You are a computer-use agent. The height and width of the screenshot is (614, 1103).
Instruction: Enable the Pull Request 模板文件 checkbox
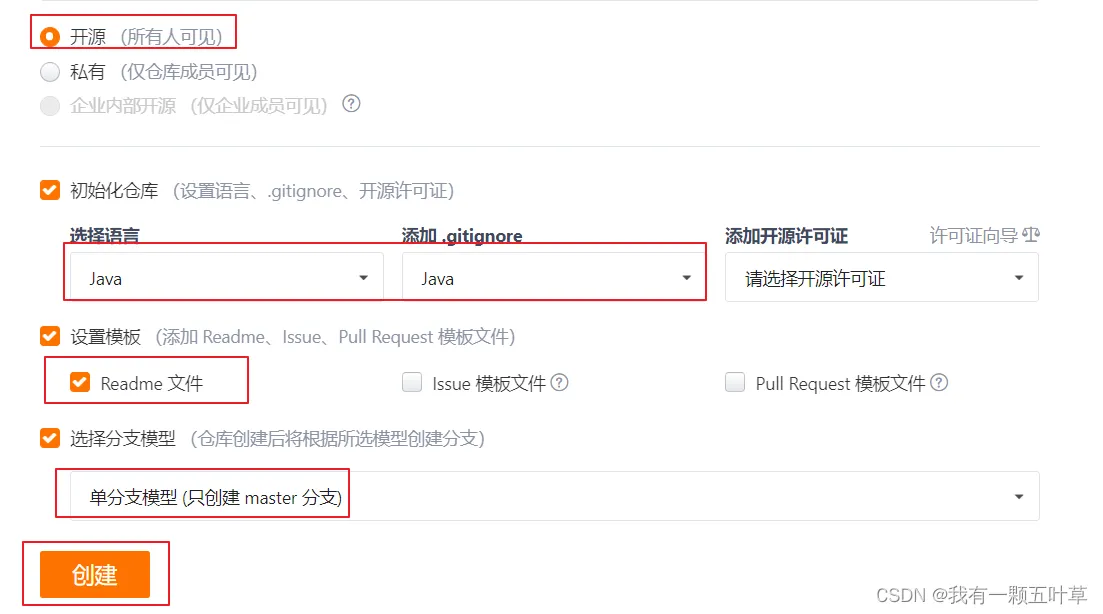(x=735, y=382)
